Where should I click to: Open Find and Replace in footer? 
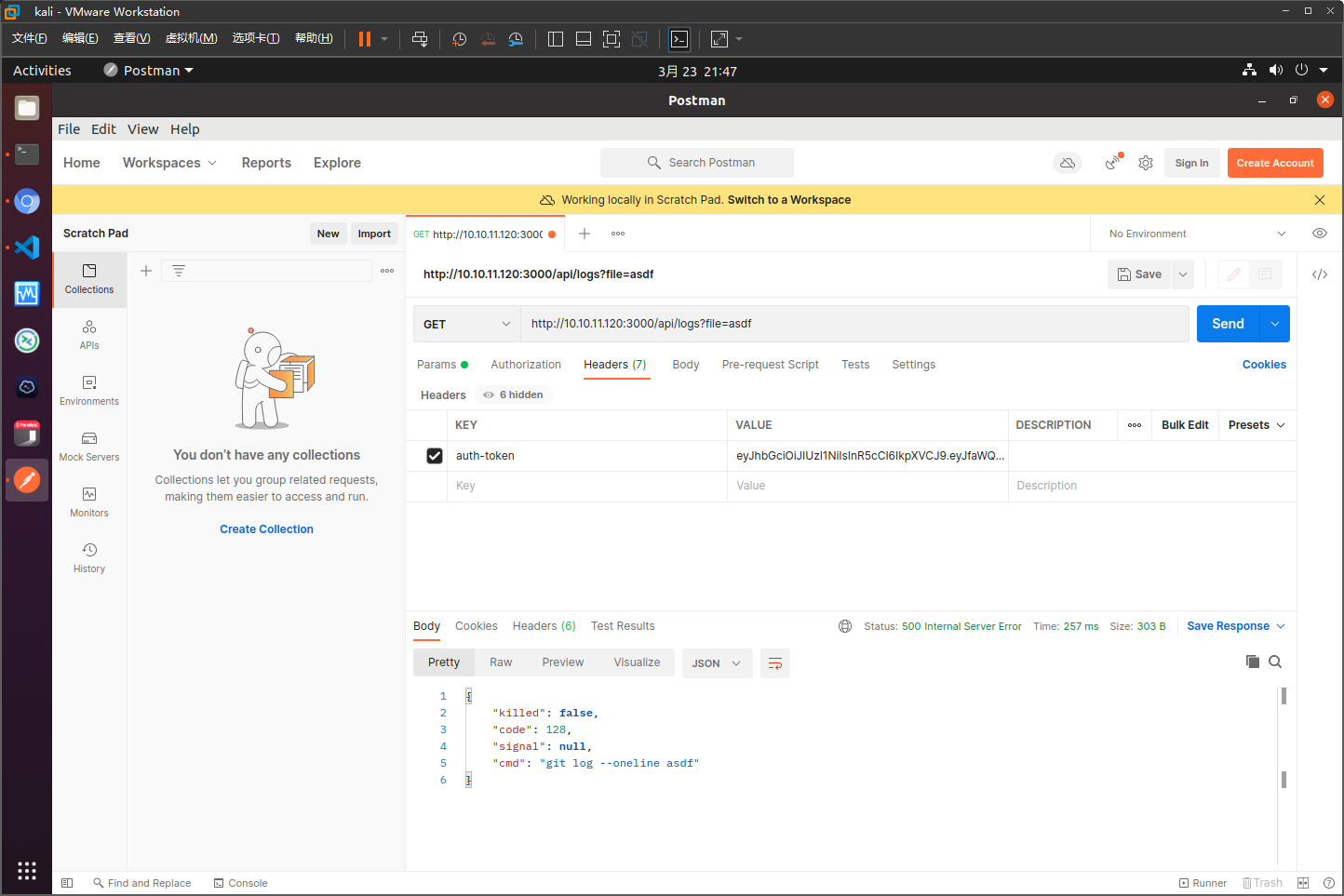tap(142, 883)
